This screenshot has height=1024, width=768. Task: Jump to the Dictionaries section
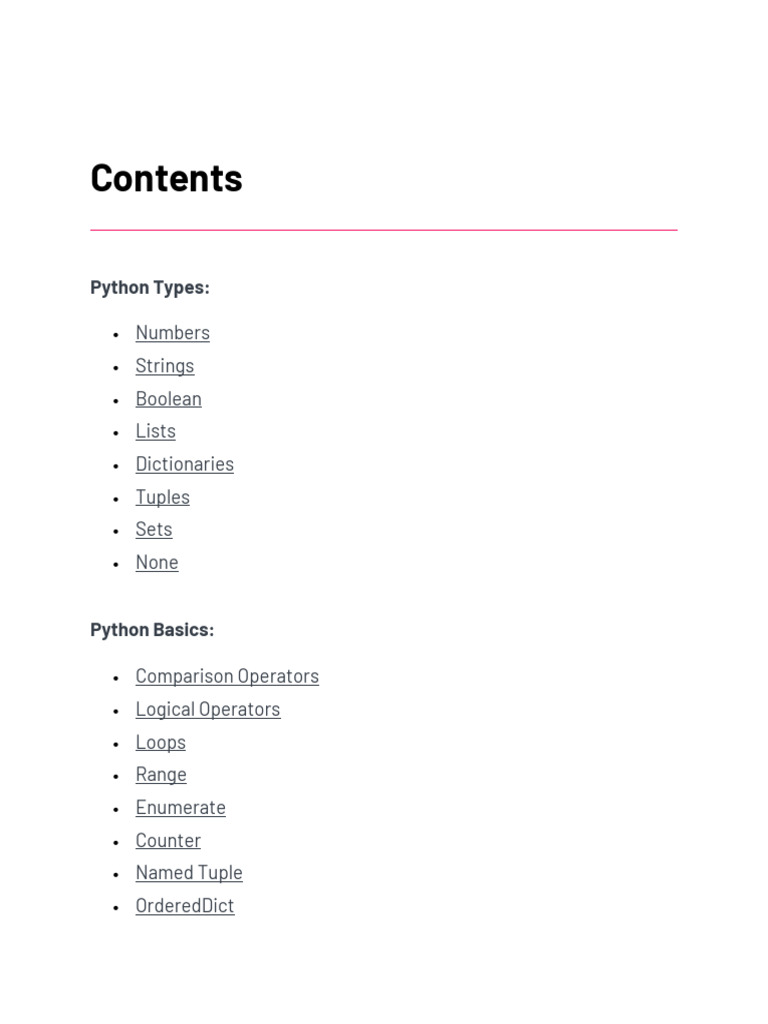pos(184,464)
